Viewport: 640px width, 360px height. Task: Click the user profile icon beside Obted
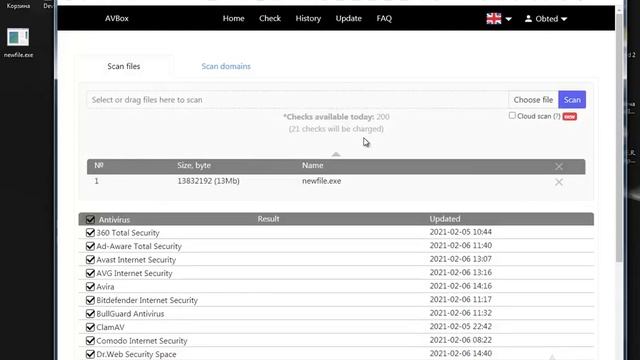pos(528,18)
